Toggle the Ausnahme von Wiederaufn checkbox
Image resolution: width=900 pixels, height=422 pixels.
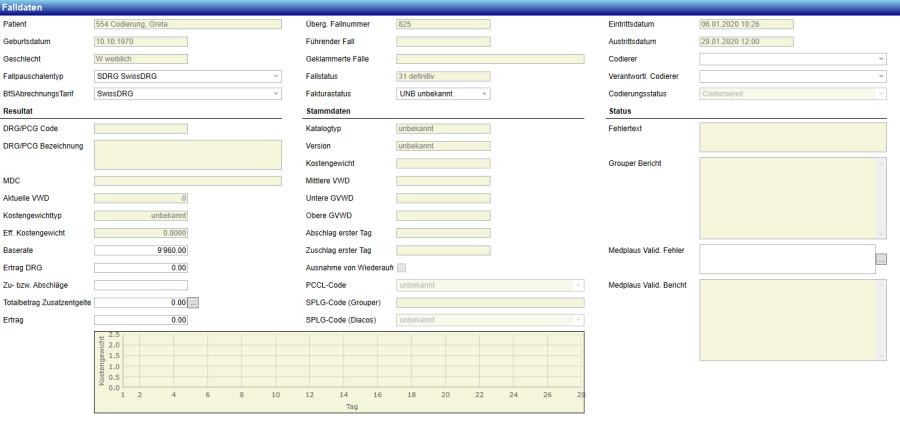tap(401, 268)
